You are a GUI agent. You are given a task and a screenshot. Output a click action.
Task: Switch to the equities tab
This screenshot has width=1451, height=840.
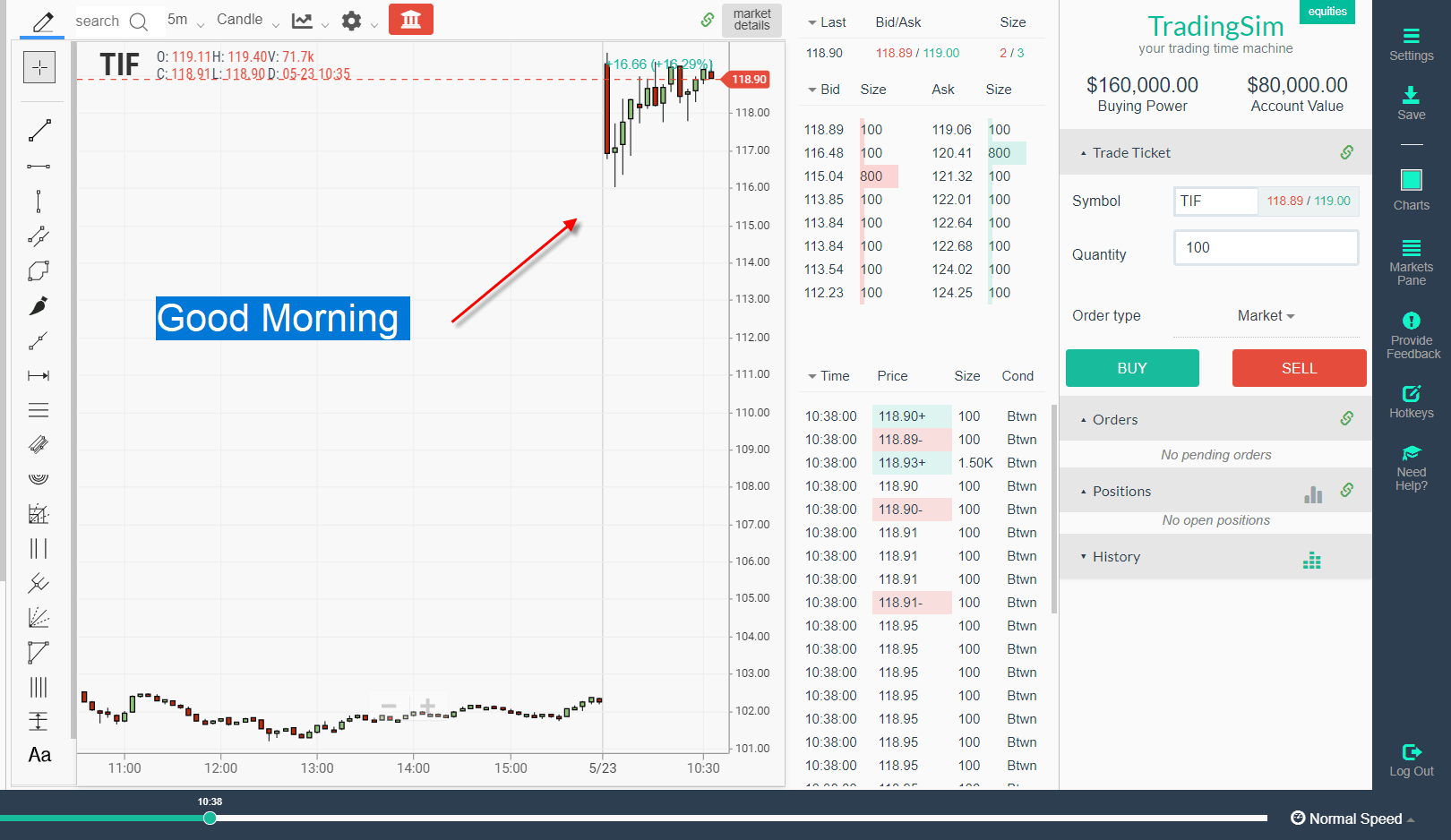point(1327,12)
